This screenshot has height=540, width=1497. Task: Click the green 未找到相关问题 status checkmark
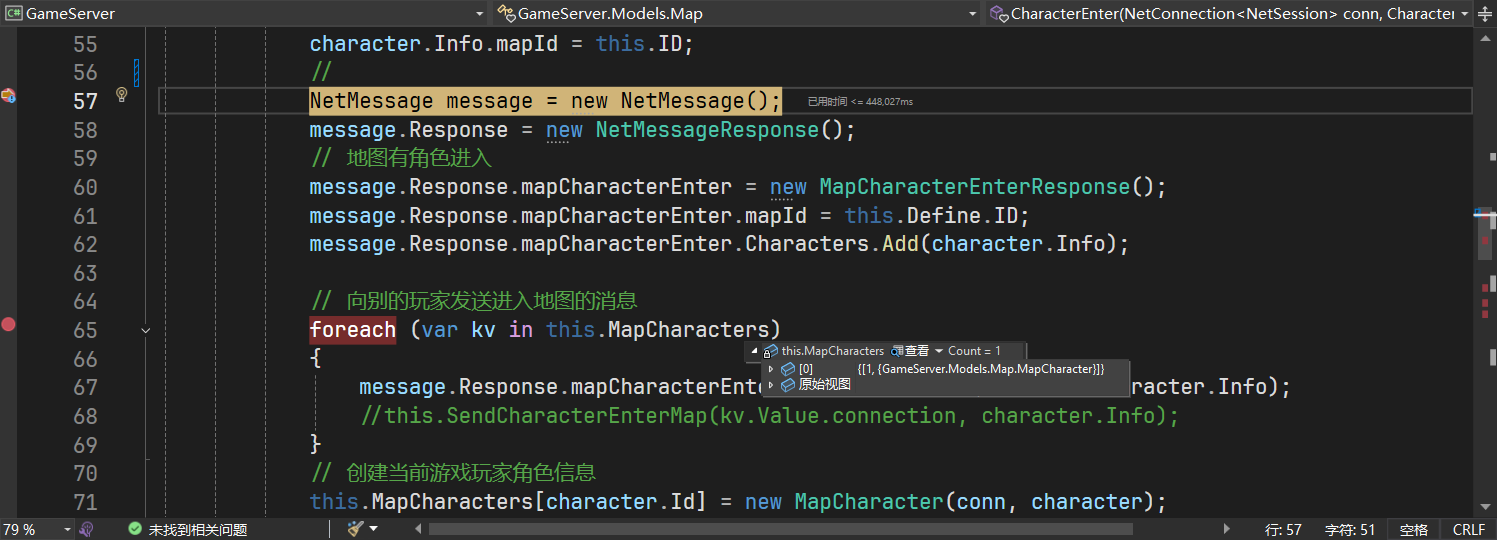135,529
